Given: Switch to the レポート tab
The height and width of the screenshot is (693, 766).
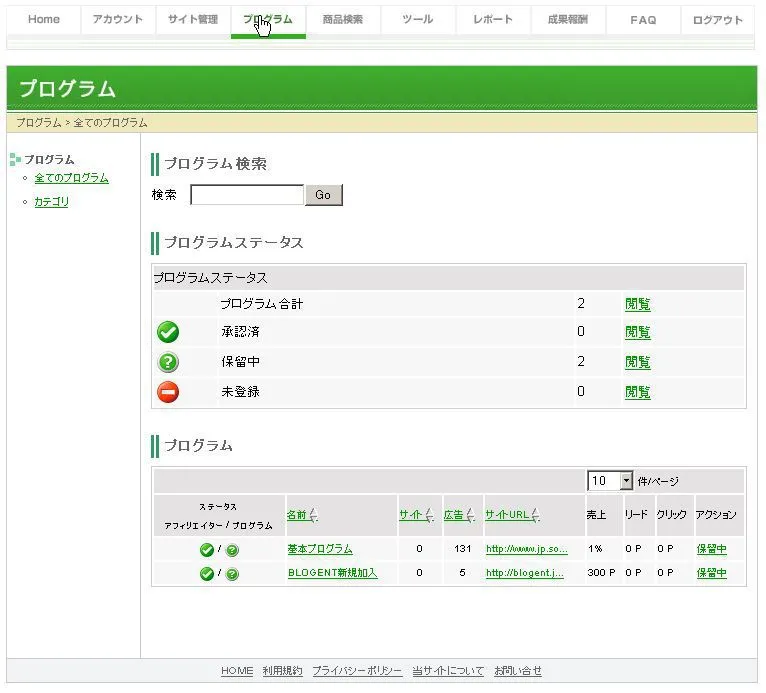Looking at the screenshot, I should (x=492, y=20).
